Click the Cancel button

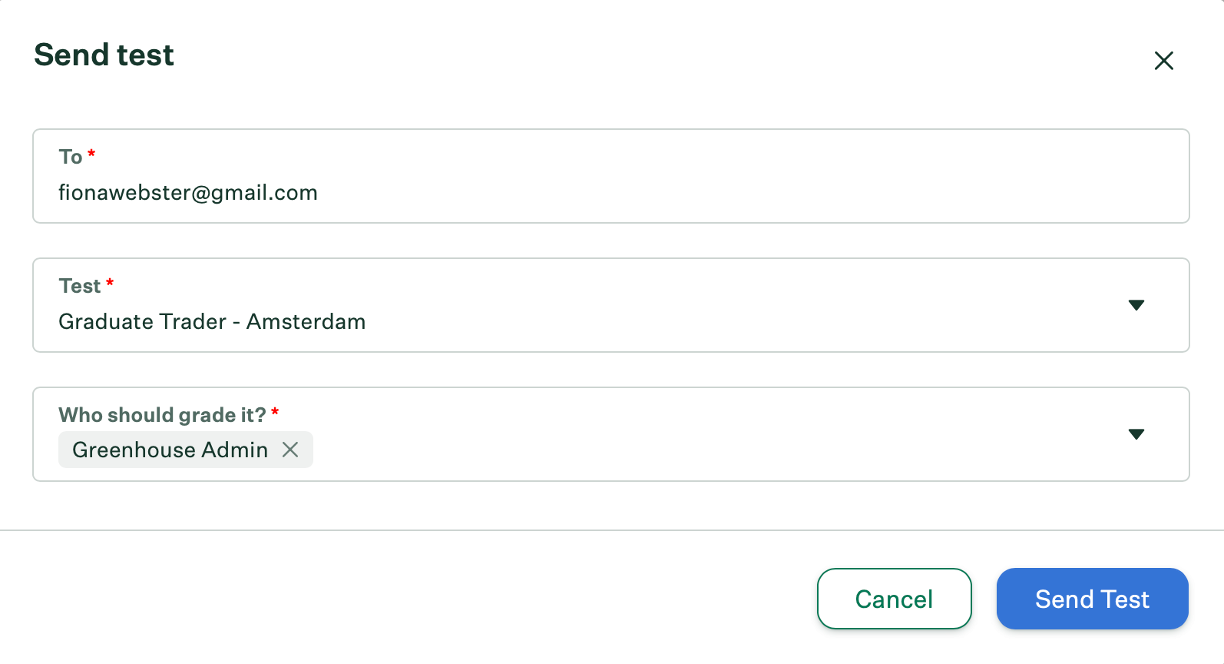(x=894, y=599)
